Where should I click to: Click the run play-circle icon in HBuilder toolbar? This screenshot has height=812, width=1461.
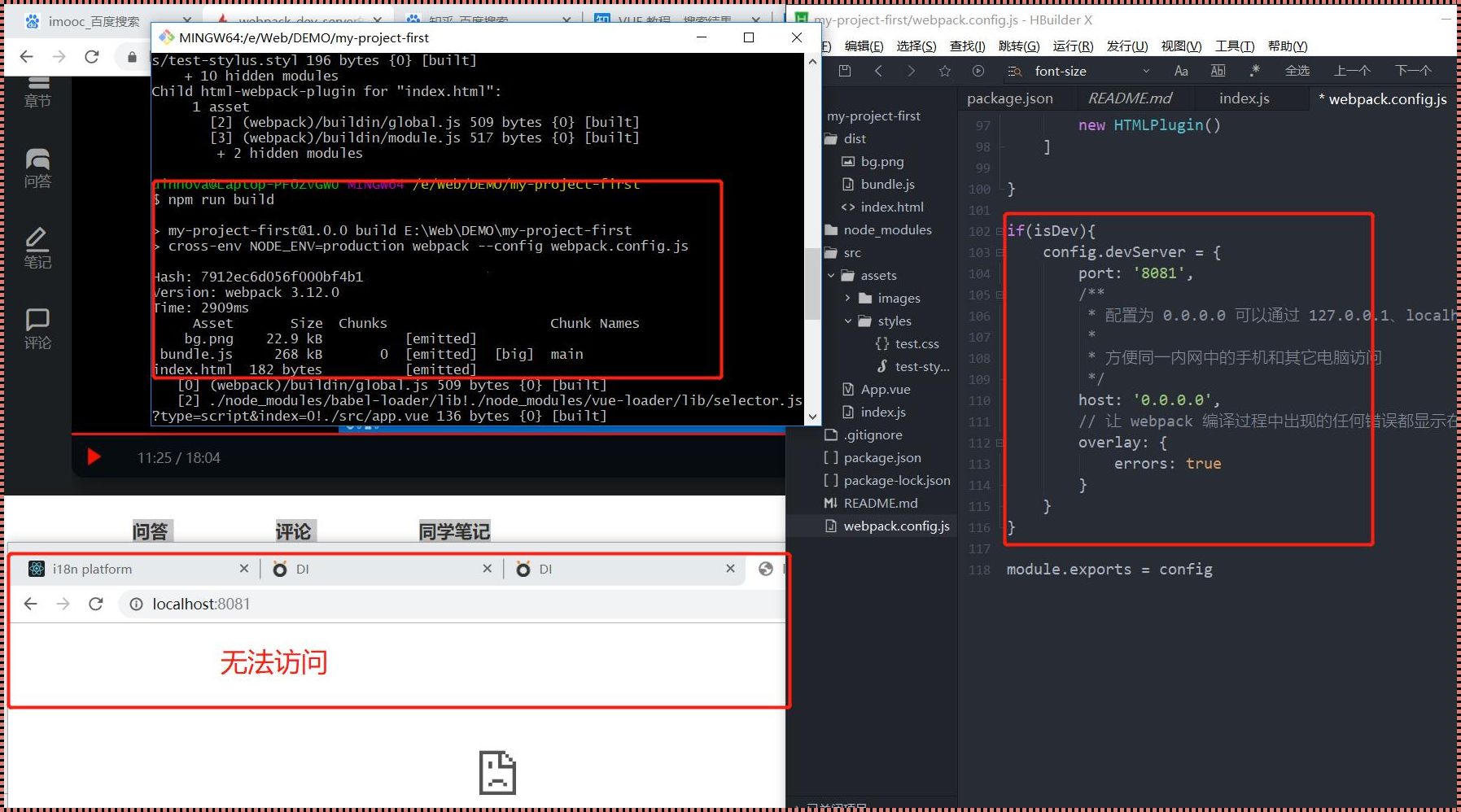978,71
